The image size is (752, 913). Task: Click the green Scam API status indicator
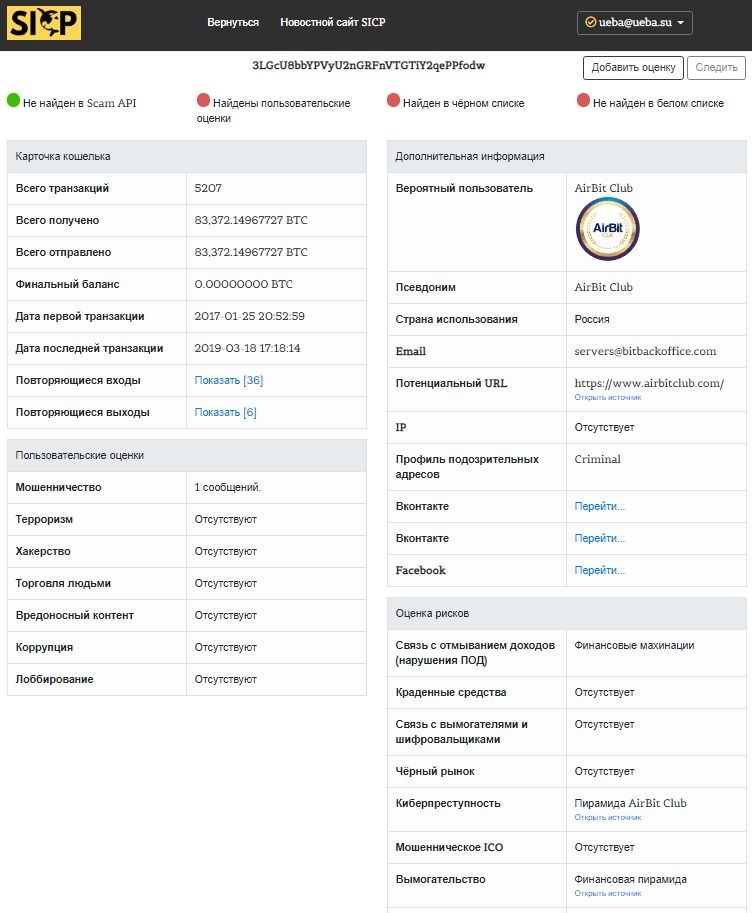[x=14, y=100]
